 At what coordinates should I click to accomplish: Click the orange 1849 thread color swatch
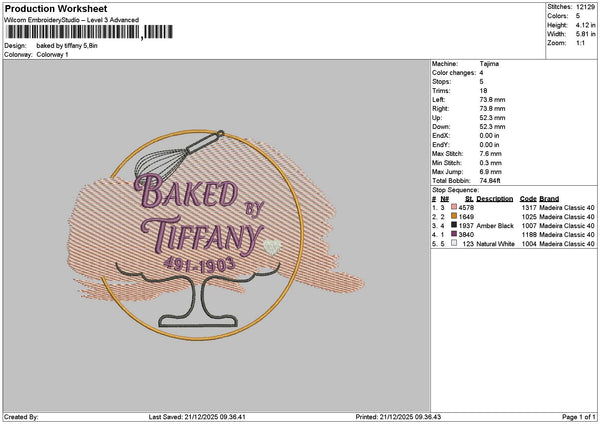click(454, 216)
